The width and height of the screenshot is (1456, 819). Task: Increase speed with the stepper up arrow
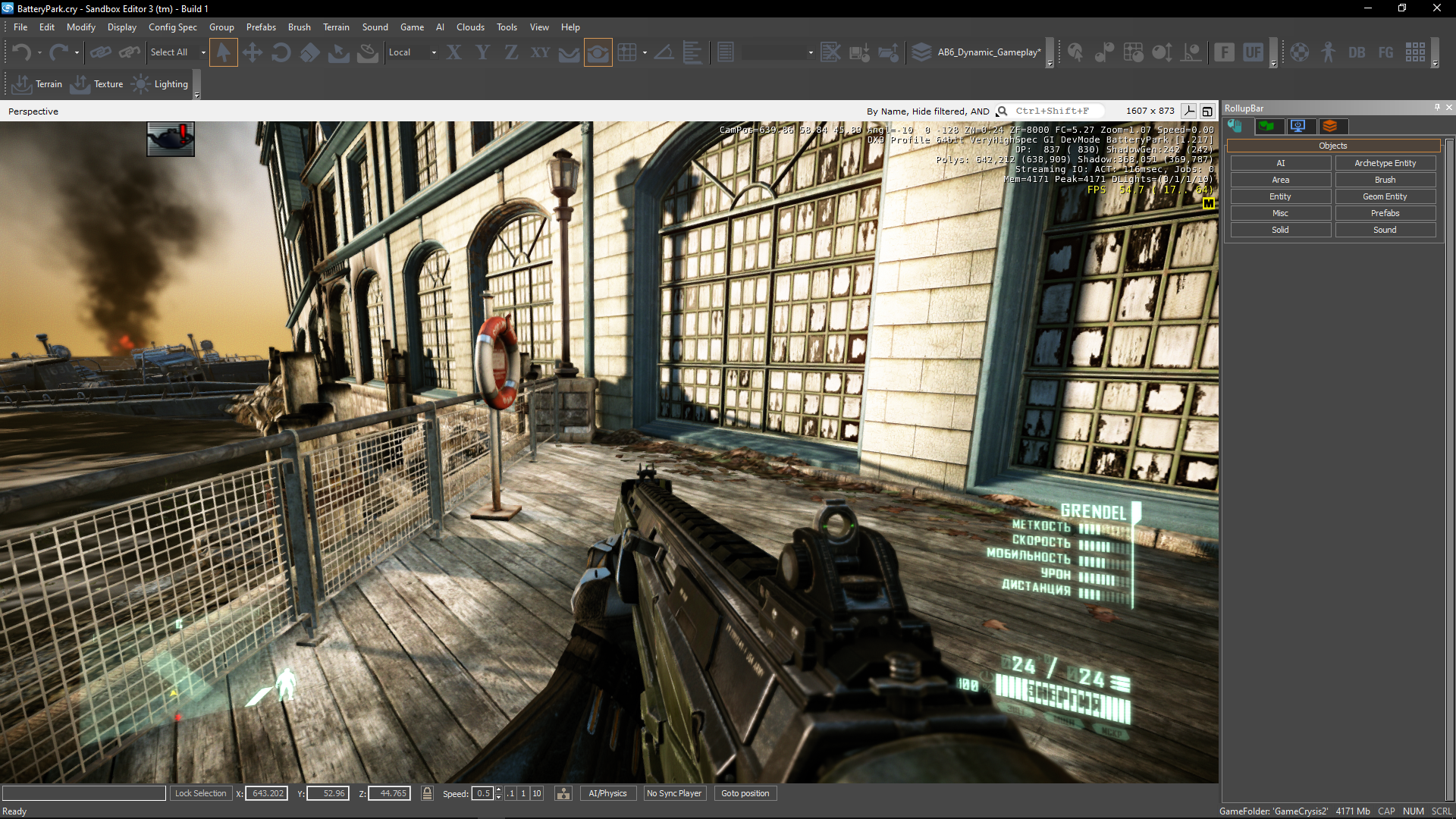pyautogui.click(x=498, y=789)
